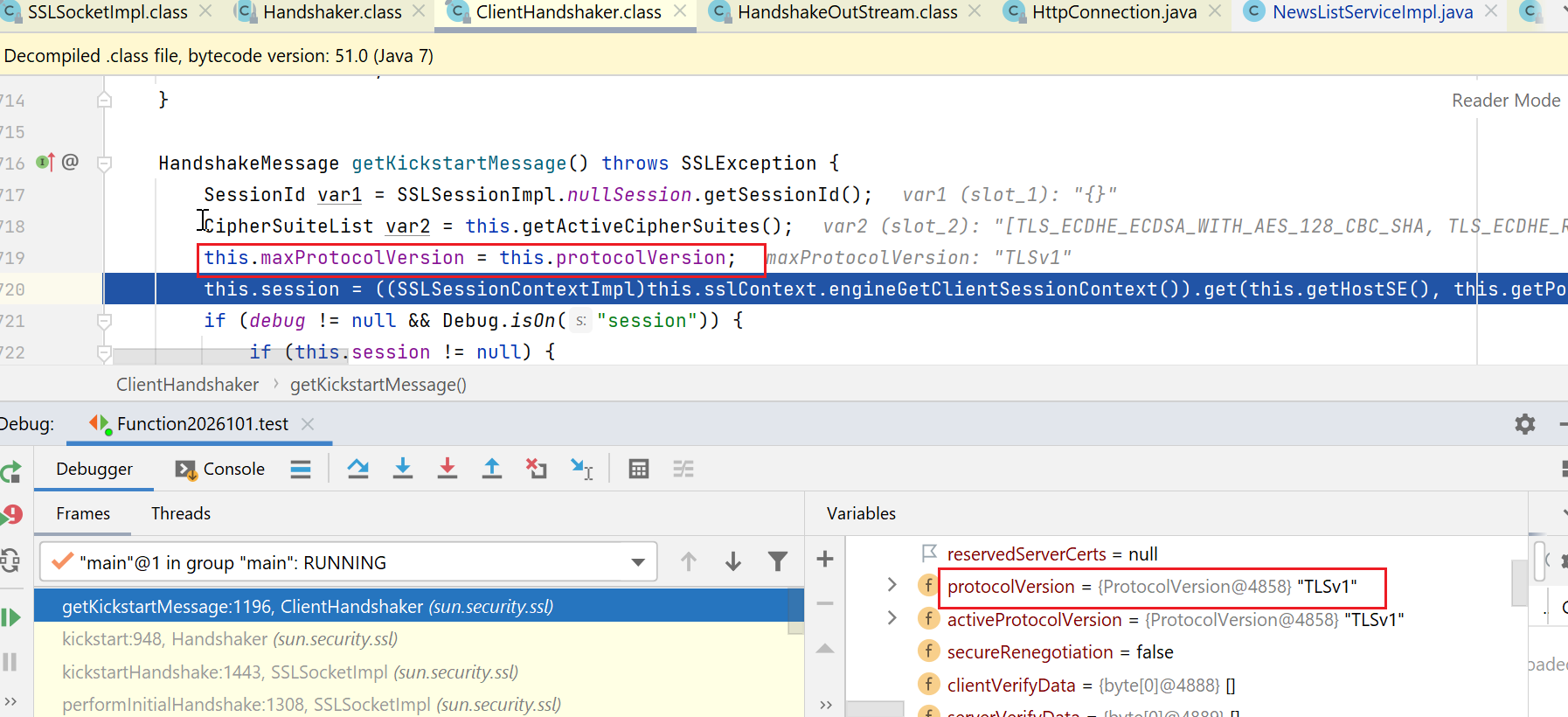Viewport: 1568px width, 717px height.
Task: Open the thread selector dropdown
Action: coord(638,562)
